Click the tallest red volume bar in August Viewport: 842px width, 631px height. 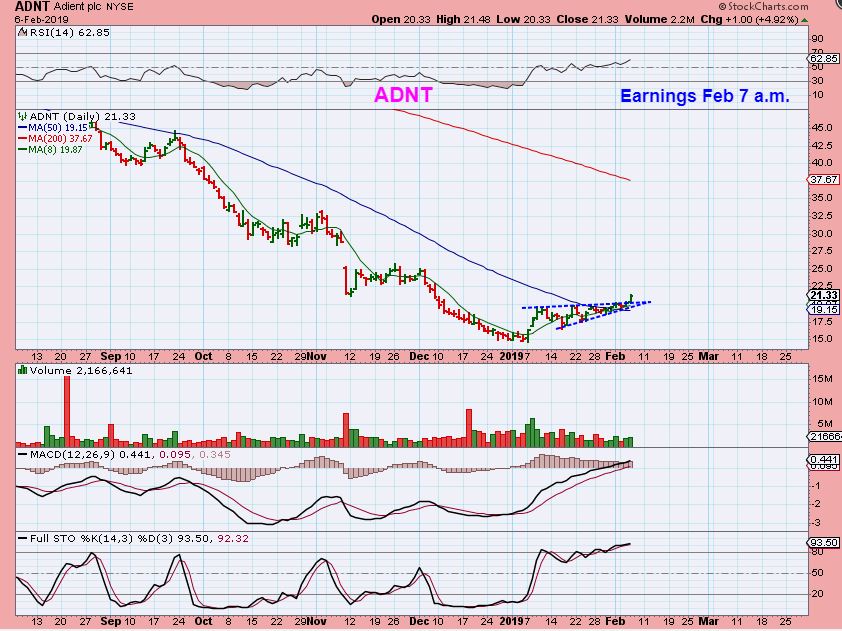click(67, 411)
